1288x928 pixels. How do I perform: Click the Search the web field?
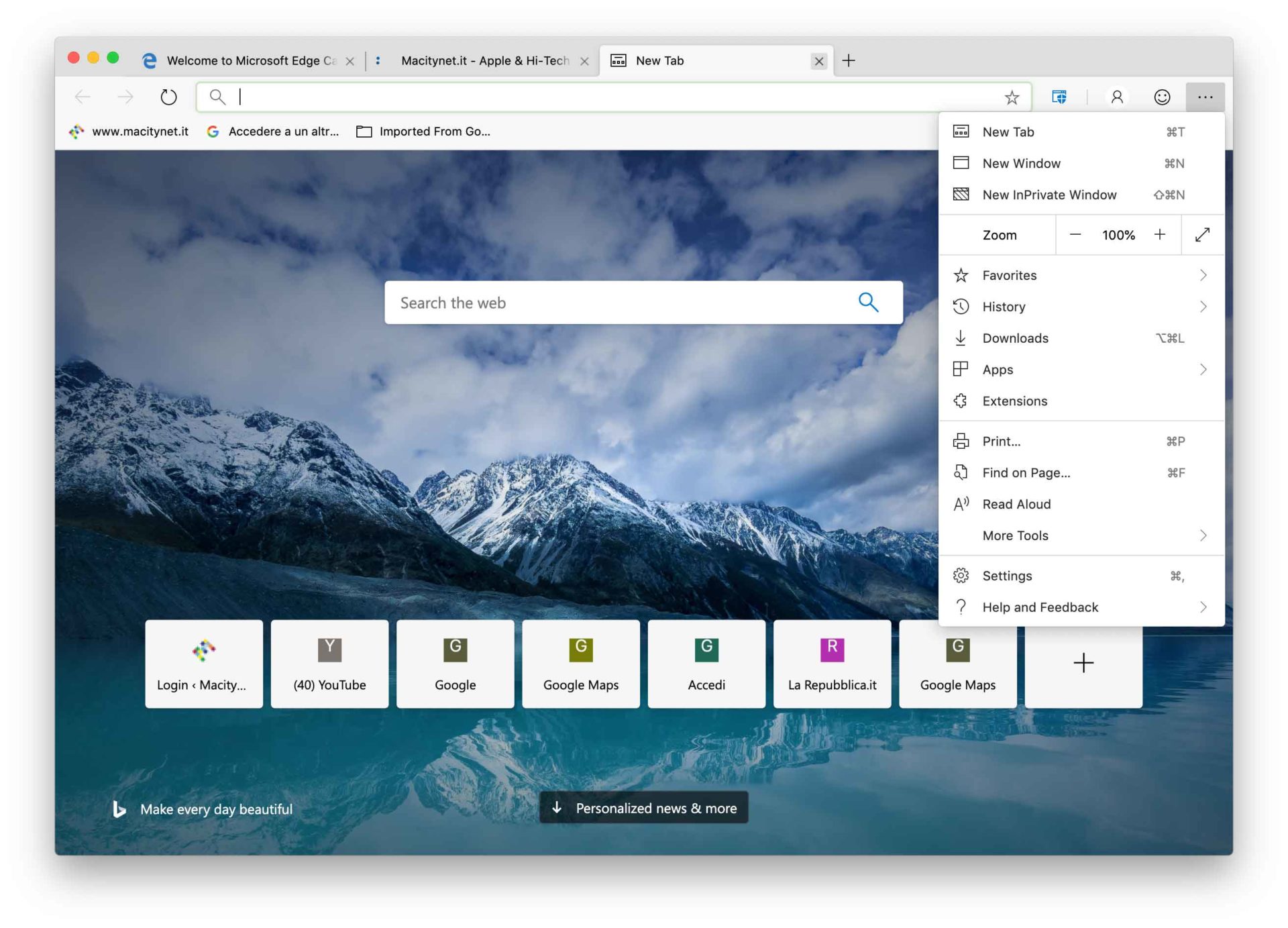point(617,303)
